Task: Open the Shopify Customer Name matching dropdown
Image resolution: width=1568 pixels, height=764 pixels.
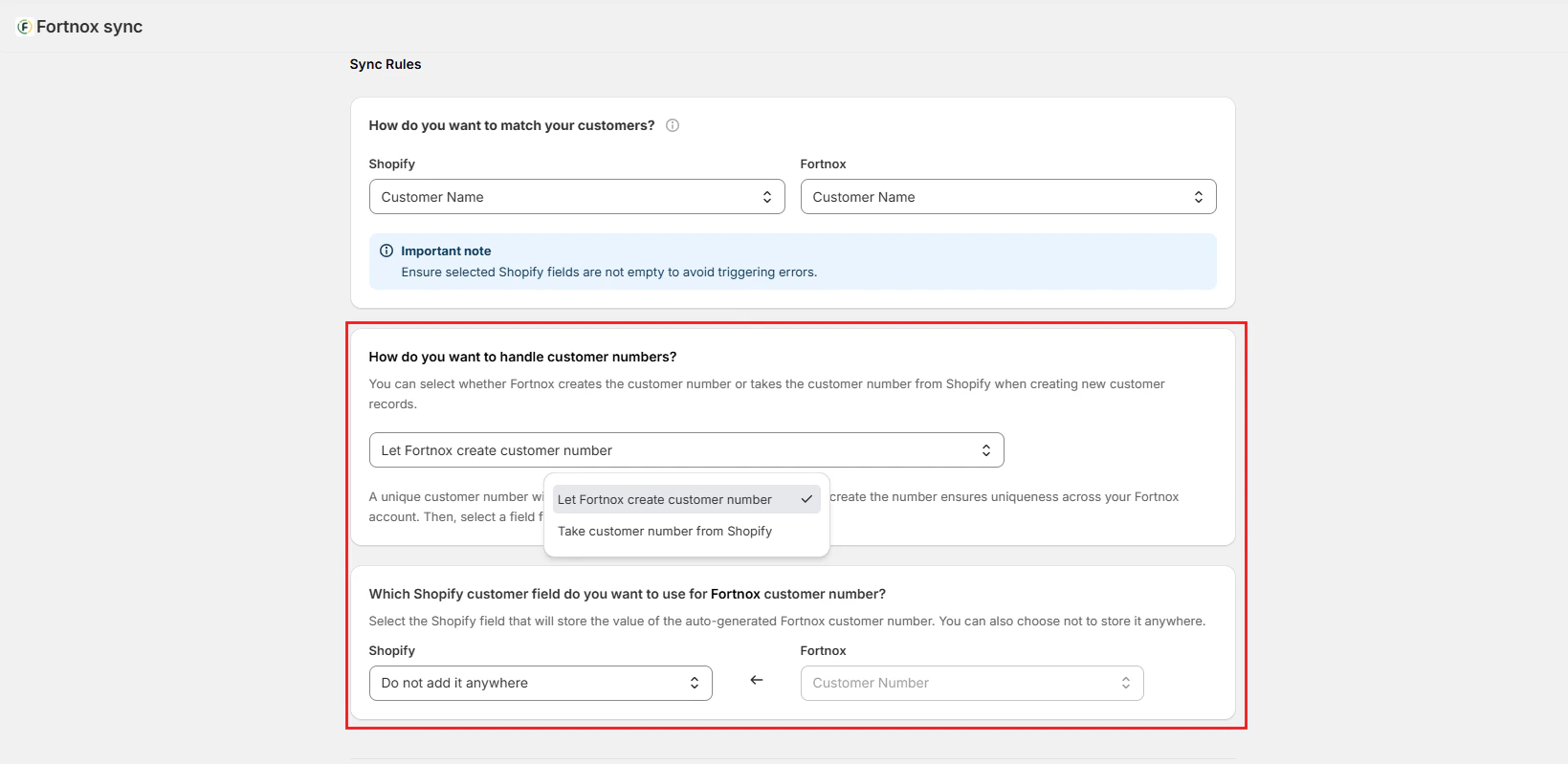Action: [x=577, y=197]
